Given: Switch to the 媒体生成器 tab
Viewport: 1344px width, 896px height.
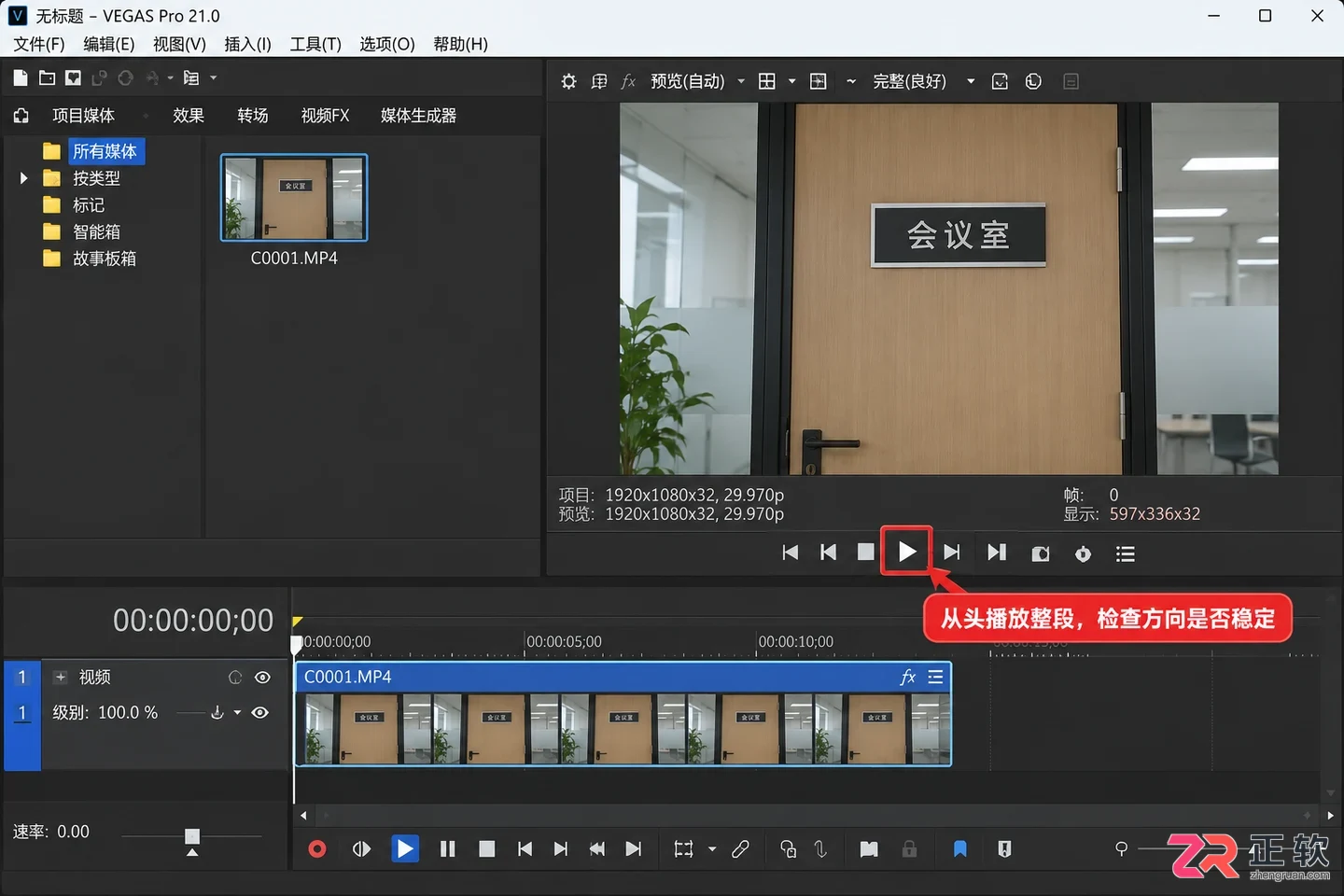Looking at the screenshot, I should pyautogui.click(x=418, y=116).
